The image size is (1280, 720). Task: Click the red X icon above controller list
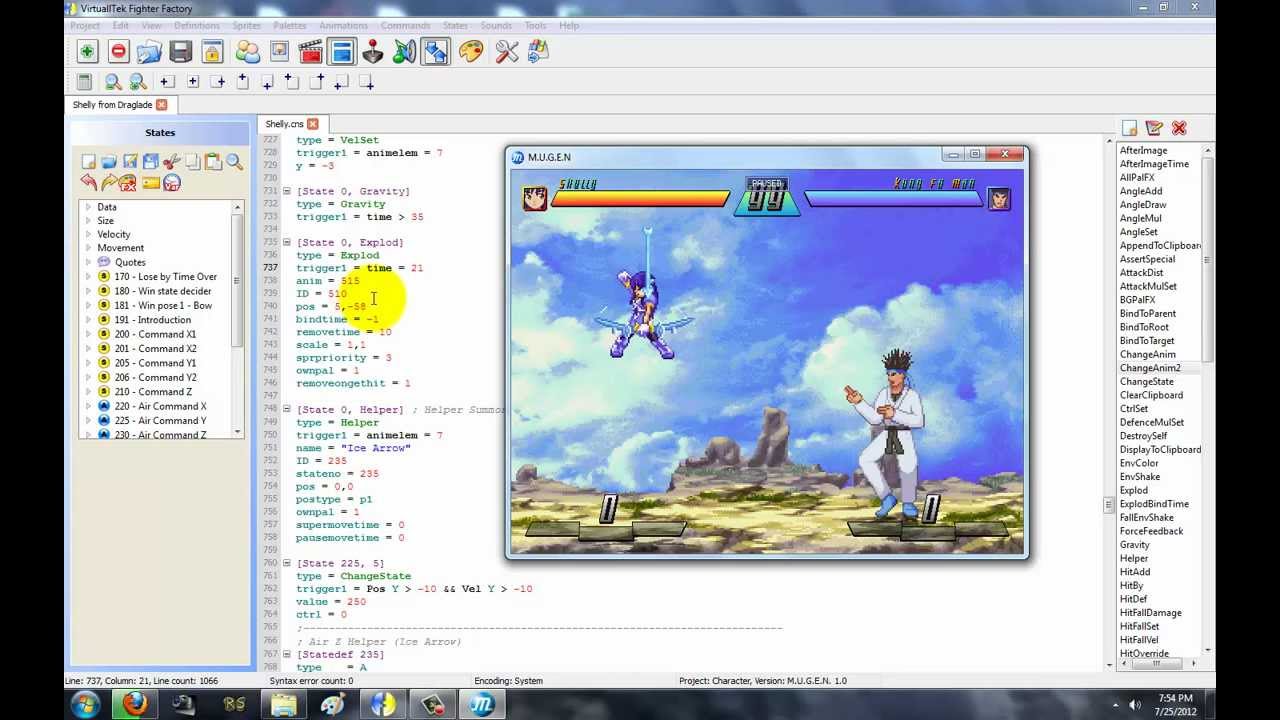point(1179,128)
